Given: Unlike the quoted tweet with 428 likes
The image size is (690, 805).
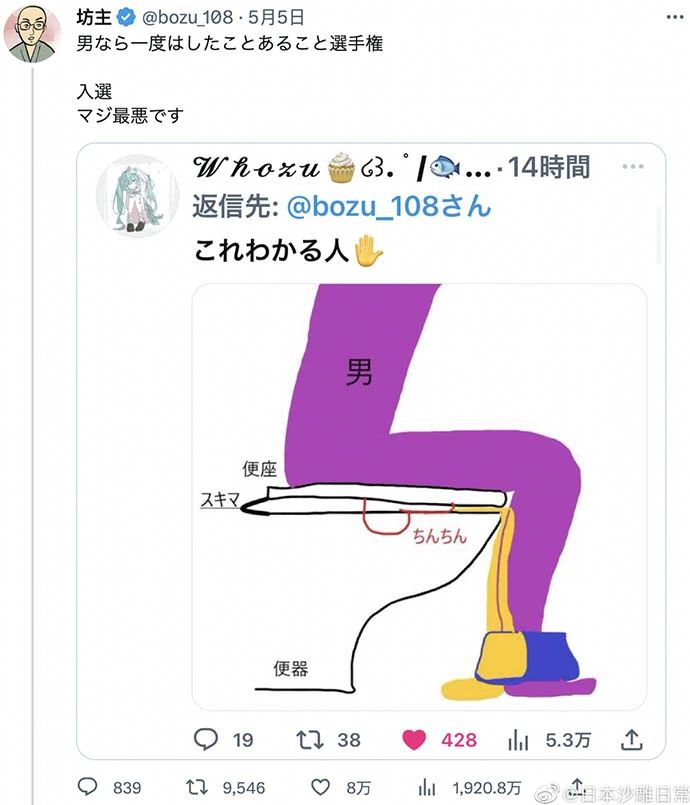Looking at the screenshot, I should [414, 740].
